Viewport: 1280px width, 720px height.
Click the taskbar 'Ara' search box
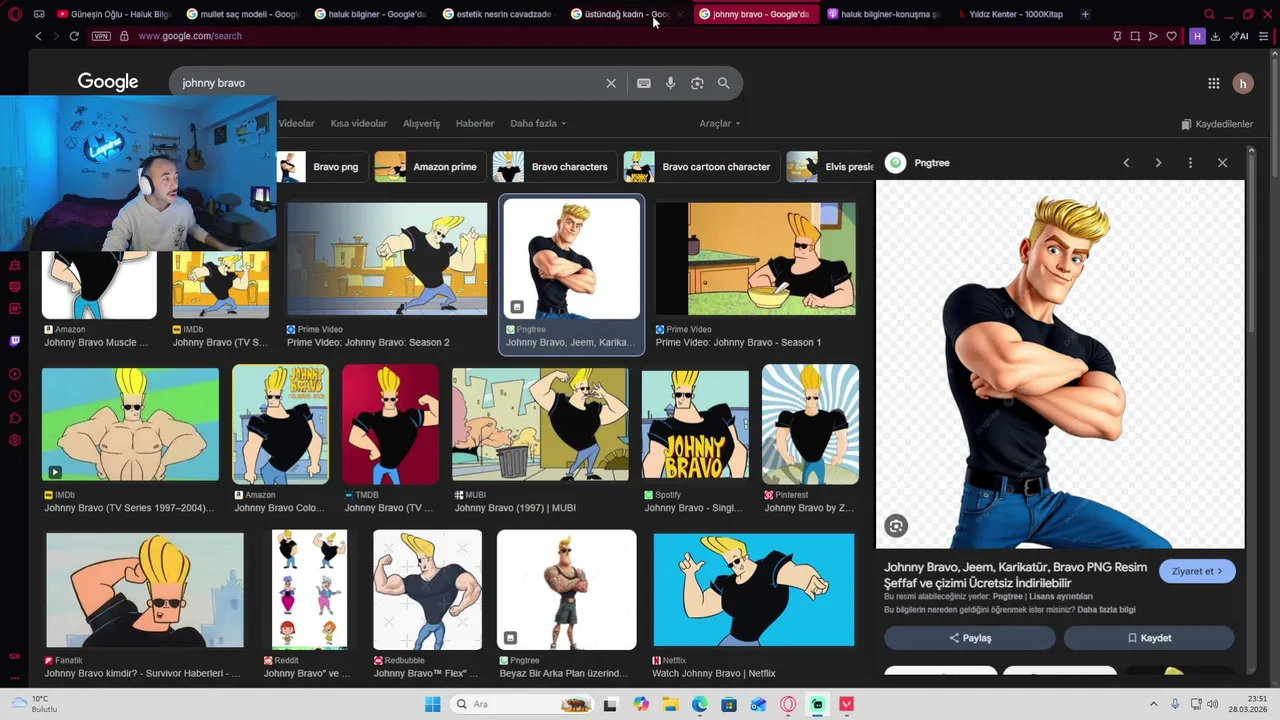pyautogui.click(x=521, y=704)
